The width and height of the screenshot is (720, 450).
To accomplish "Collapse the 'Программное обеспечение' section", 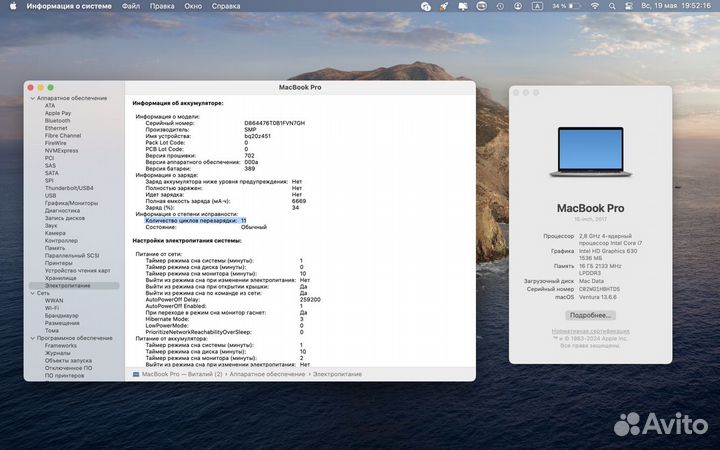I will pyautogui.click(x=33, y=338).
